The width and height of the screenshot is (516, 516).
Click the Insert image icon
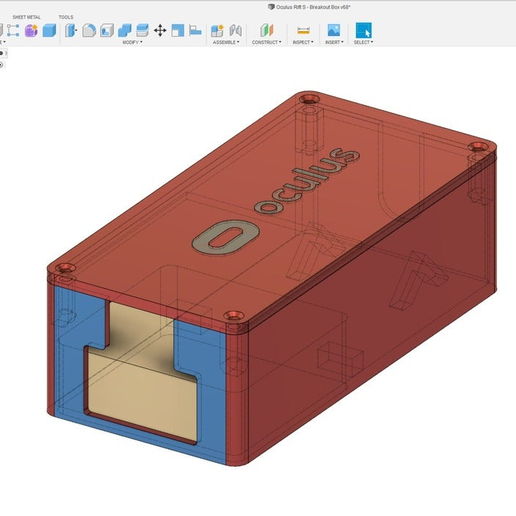334,30
